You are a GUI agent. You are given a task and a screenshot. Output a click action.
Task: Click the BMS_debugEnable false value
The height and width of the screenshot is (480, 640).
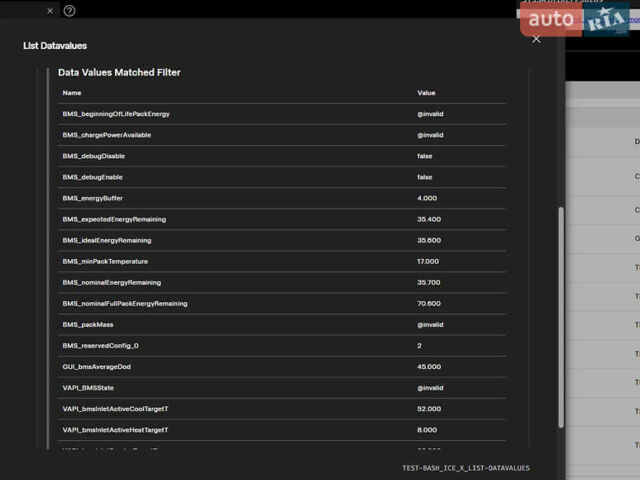point(425,177)
